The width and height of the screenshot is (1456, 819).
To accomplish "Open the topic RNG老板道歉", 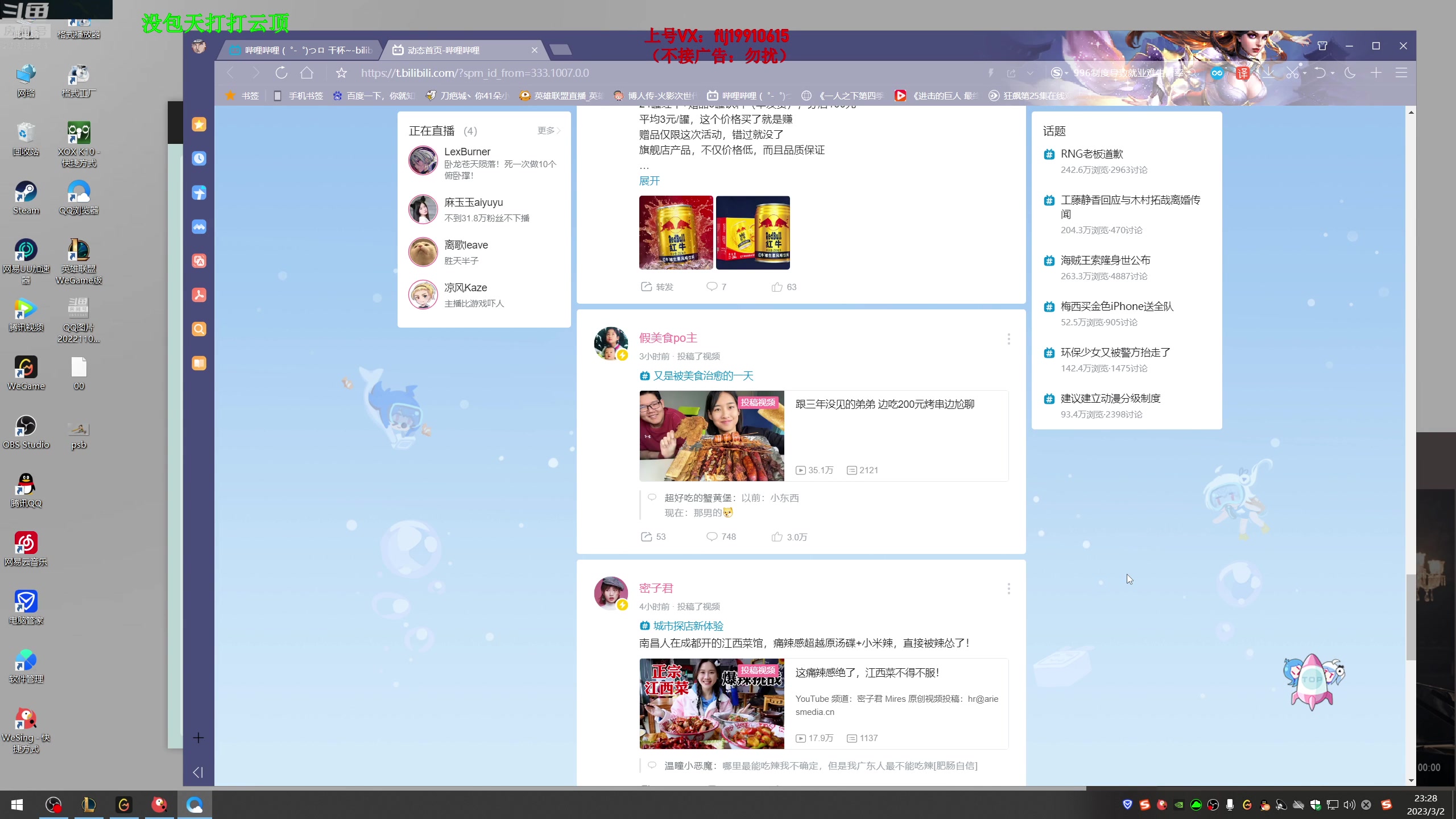I will [x=1091, y=154].
